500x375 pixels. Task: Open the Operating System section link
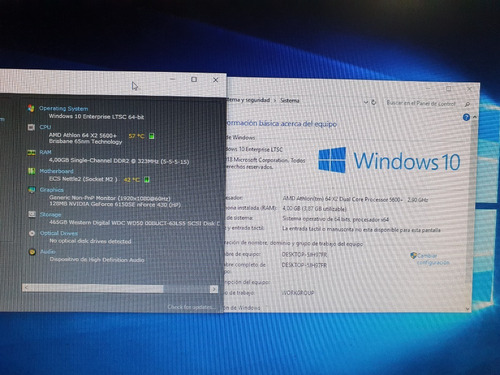[64, 108]
